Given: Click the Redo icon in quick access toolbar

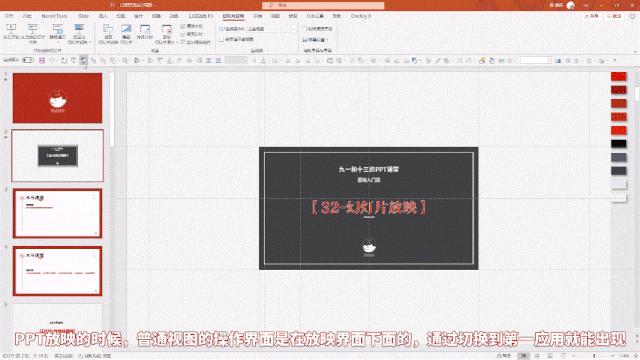Looking at the screenshot, I should pyautogui.click(x=64, y=60).
